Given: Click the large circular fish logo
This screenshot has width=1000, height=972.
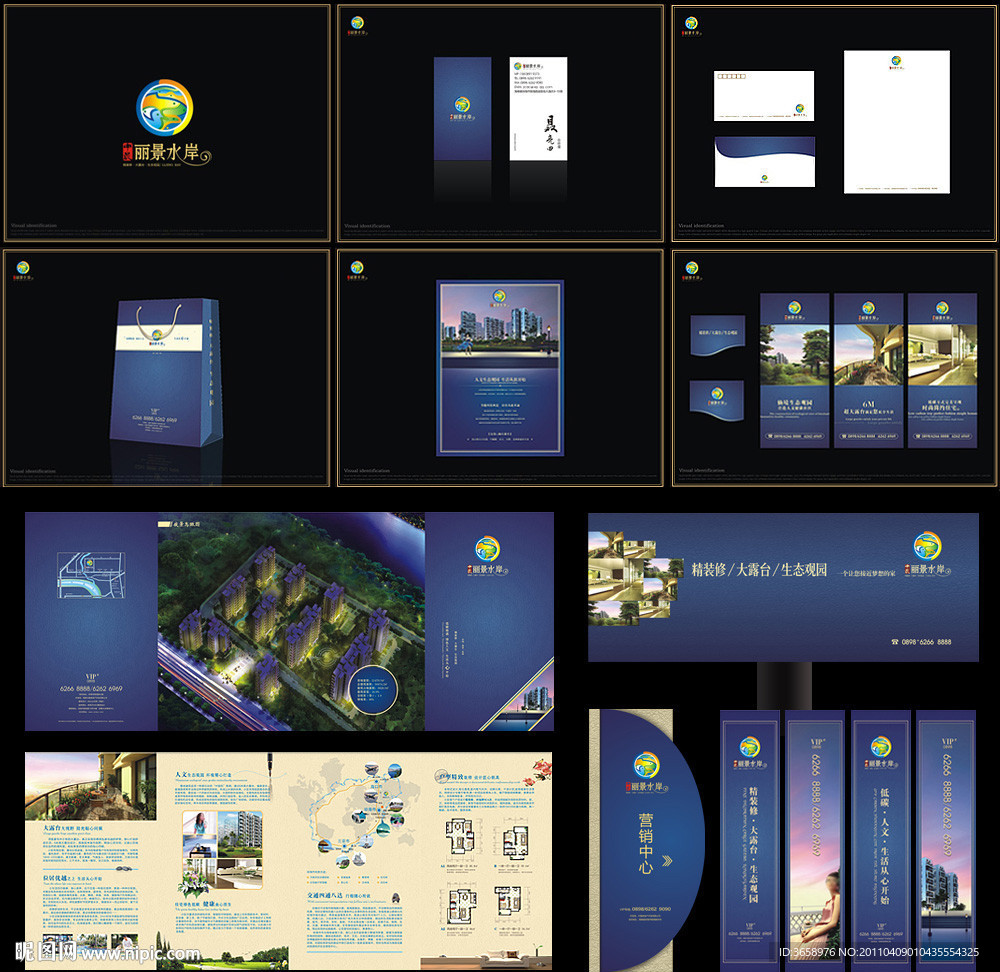Looking at the screenshot, I should click(165, 107).
